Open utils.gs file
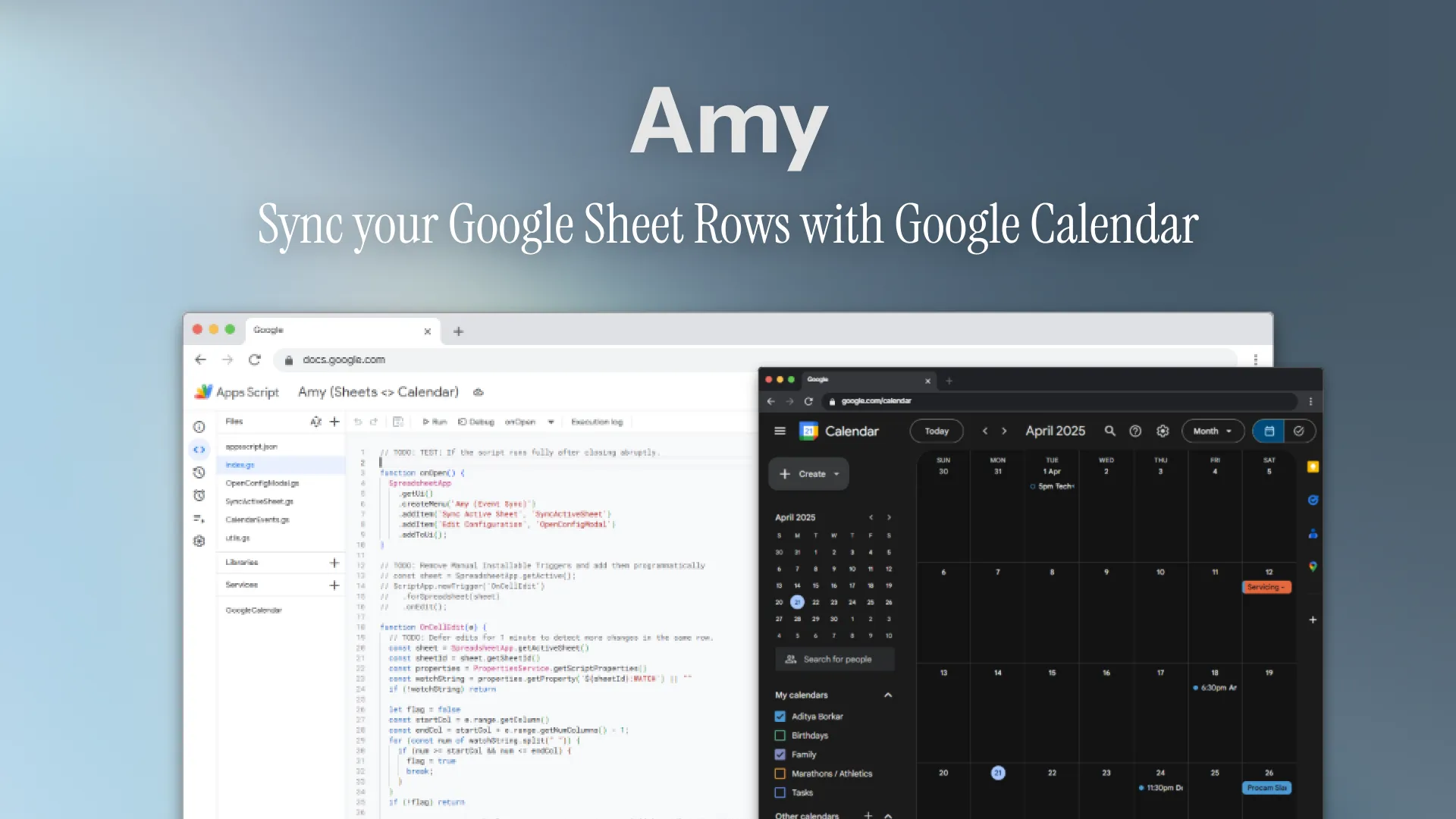 (x=281, y=538)
